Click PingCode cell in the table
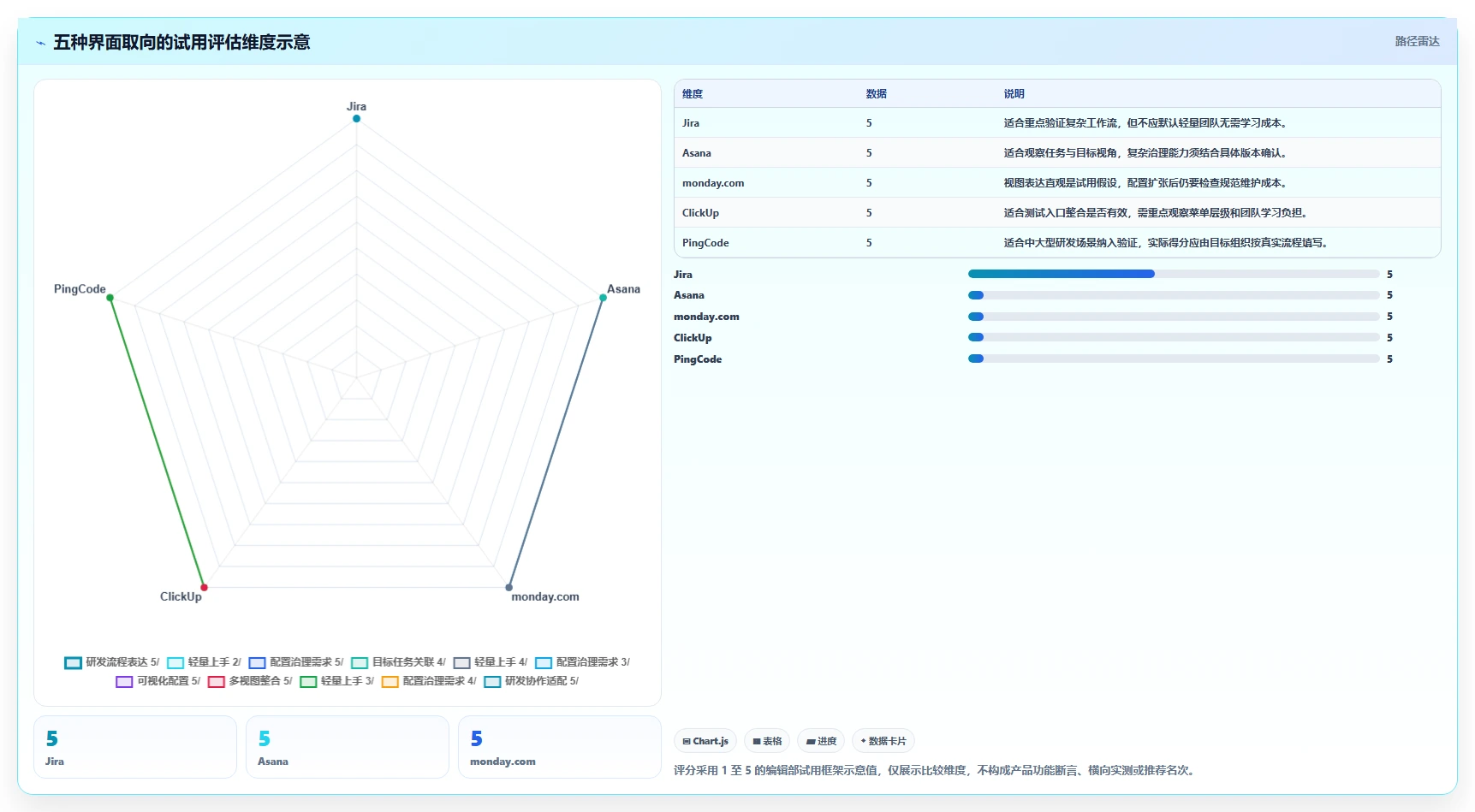The width and height of the screenshot is (1475, 812). [705, 243]
